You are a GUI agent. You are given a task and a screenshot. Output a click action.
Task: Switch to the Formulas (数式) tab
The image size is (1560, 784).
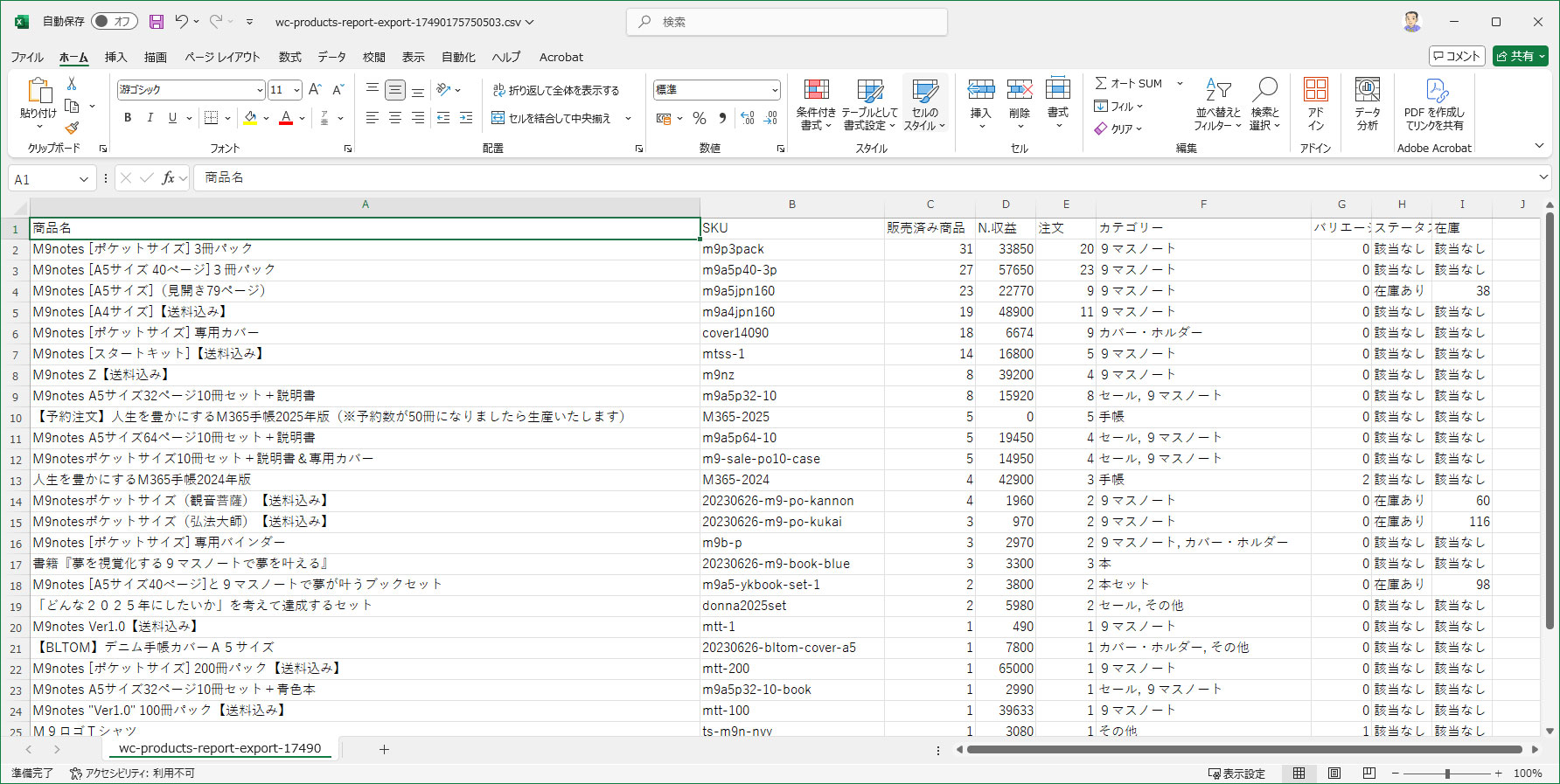(x=289, y=57)
